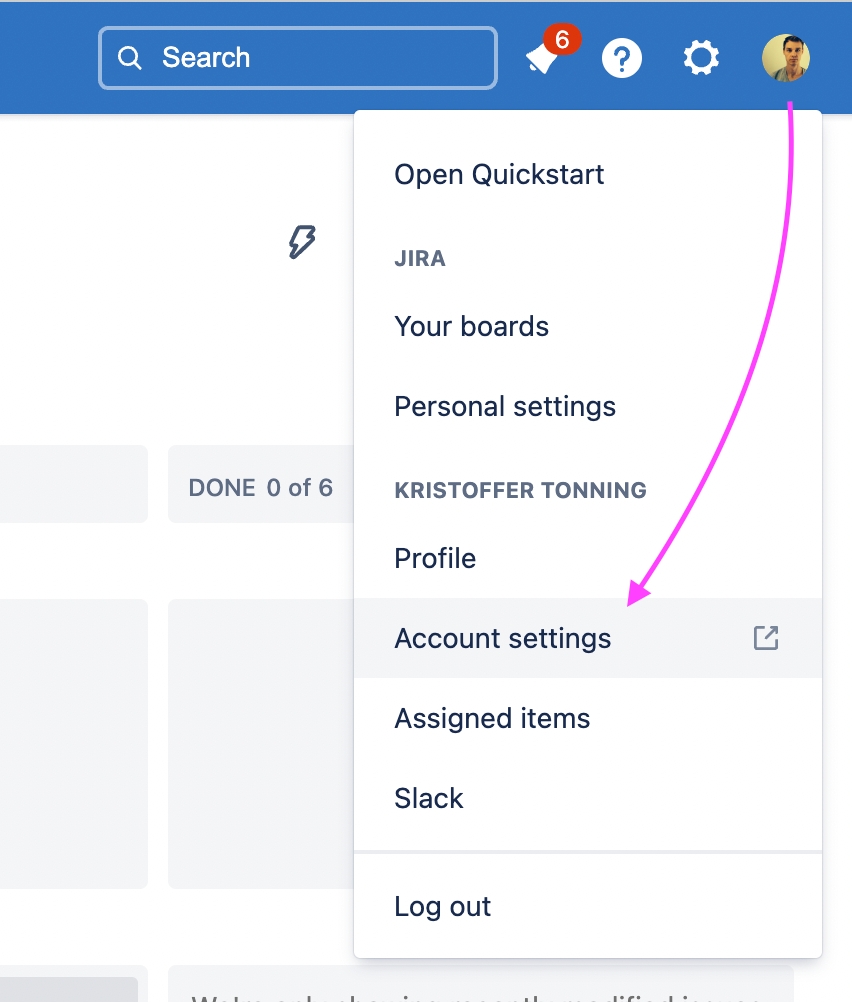Viewport: 852px width, 1002px height.
Task: Open Account settings
Action: [503, 638]
